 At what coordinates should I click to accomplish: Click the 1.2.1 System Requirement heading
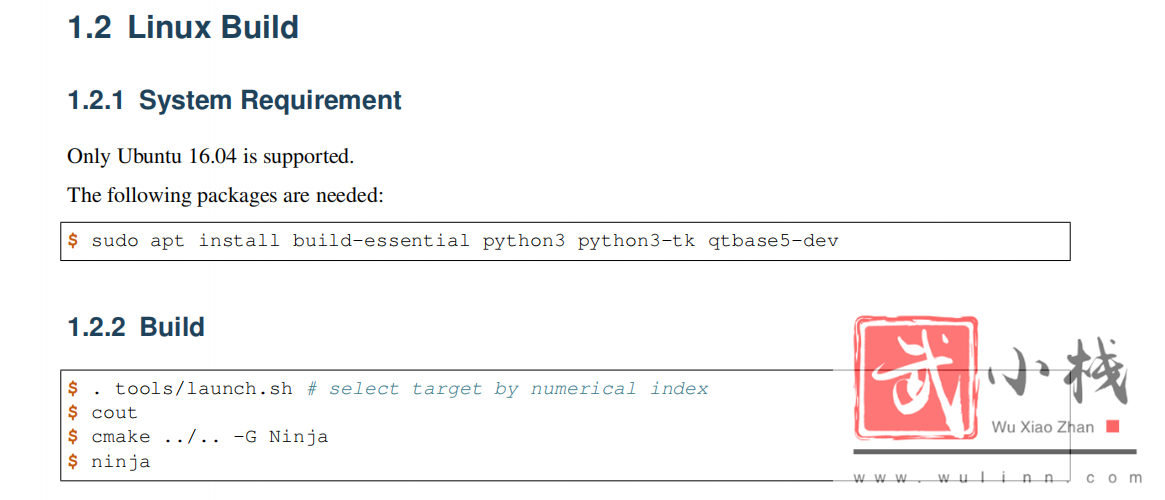[x=235, y=100]
